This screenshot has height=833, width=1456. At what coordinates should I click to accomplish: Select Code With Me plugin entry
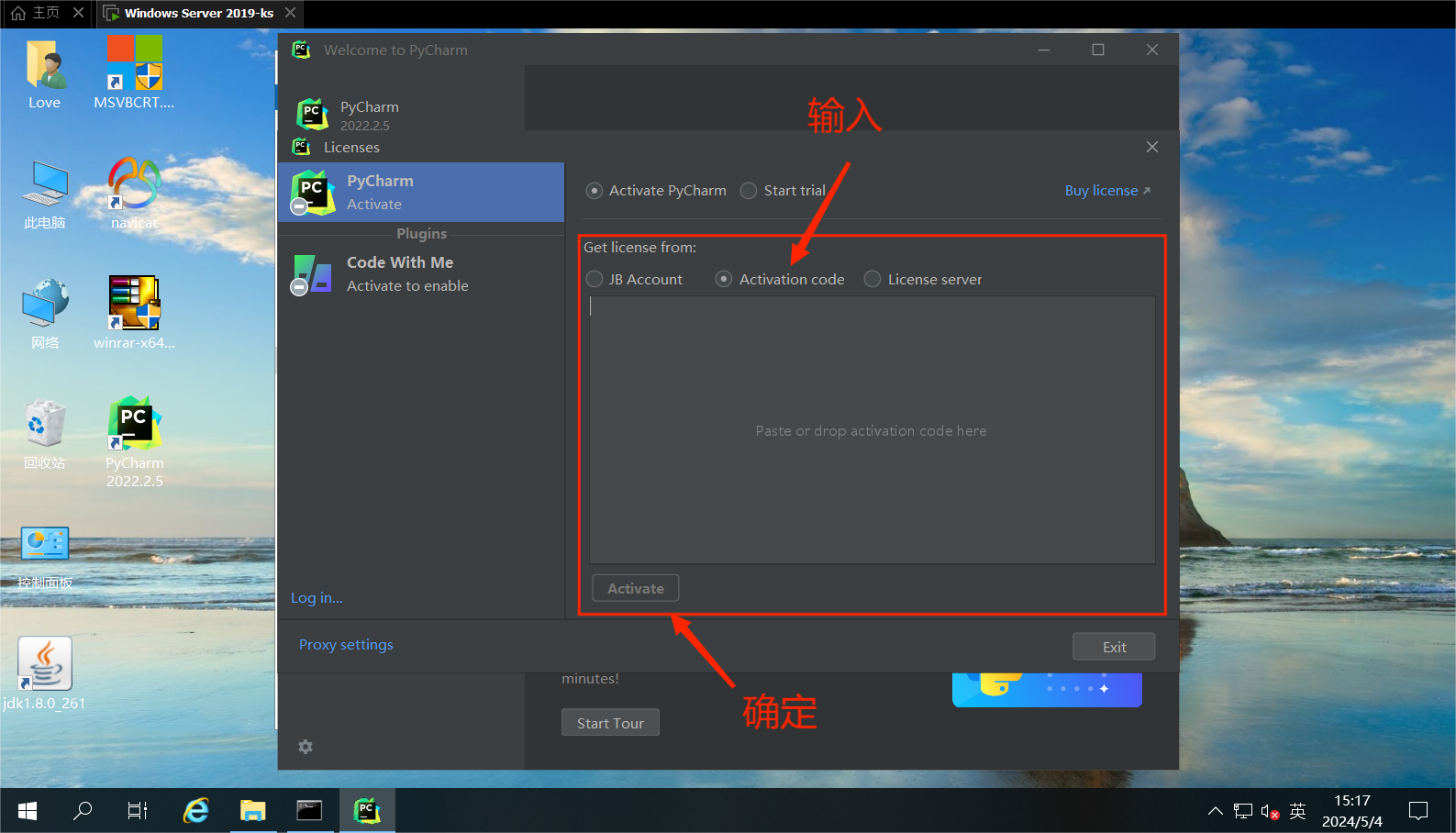coord(421,273)
